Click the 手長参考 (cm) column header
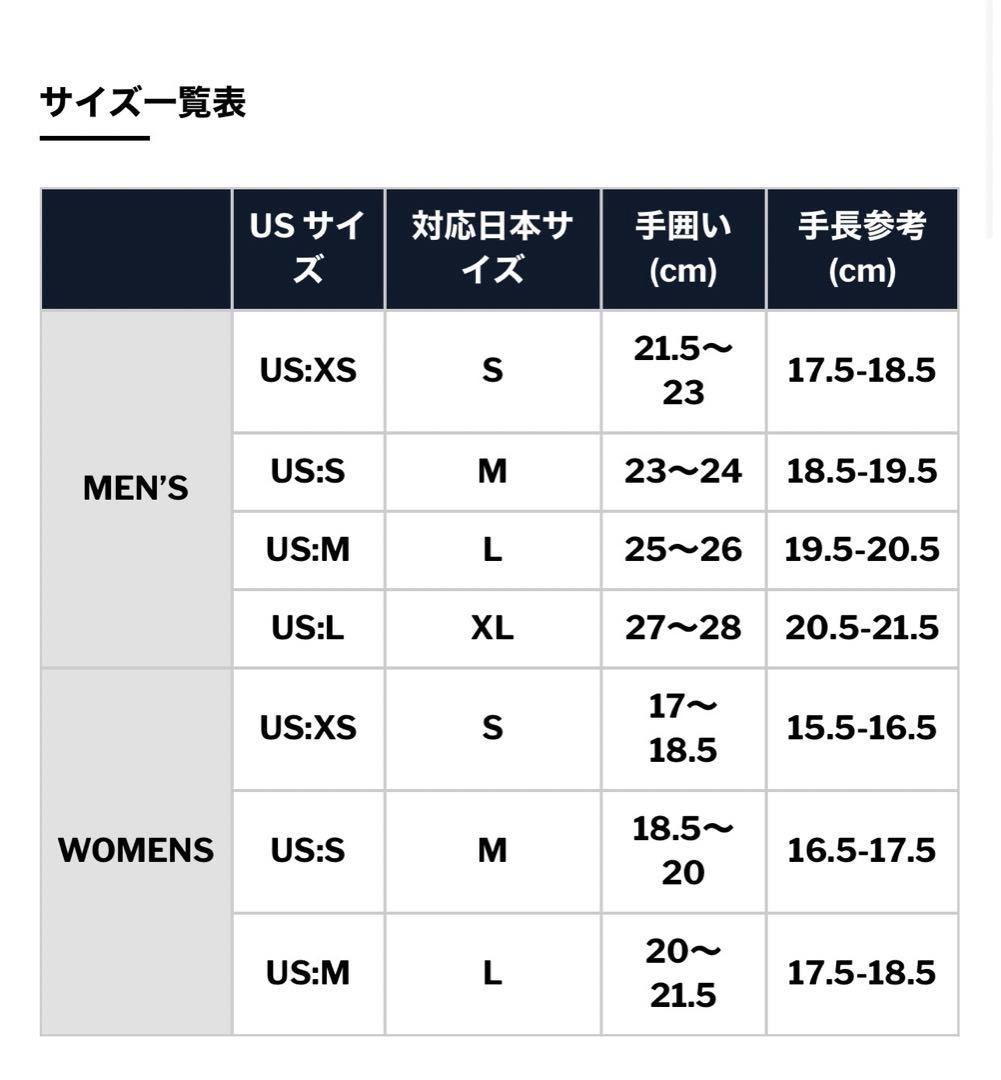The height and width of the screenshot is (1080, 1001). [862, 249]
